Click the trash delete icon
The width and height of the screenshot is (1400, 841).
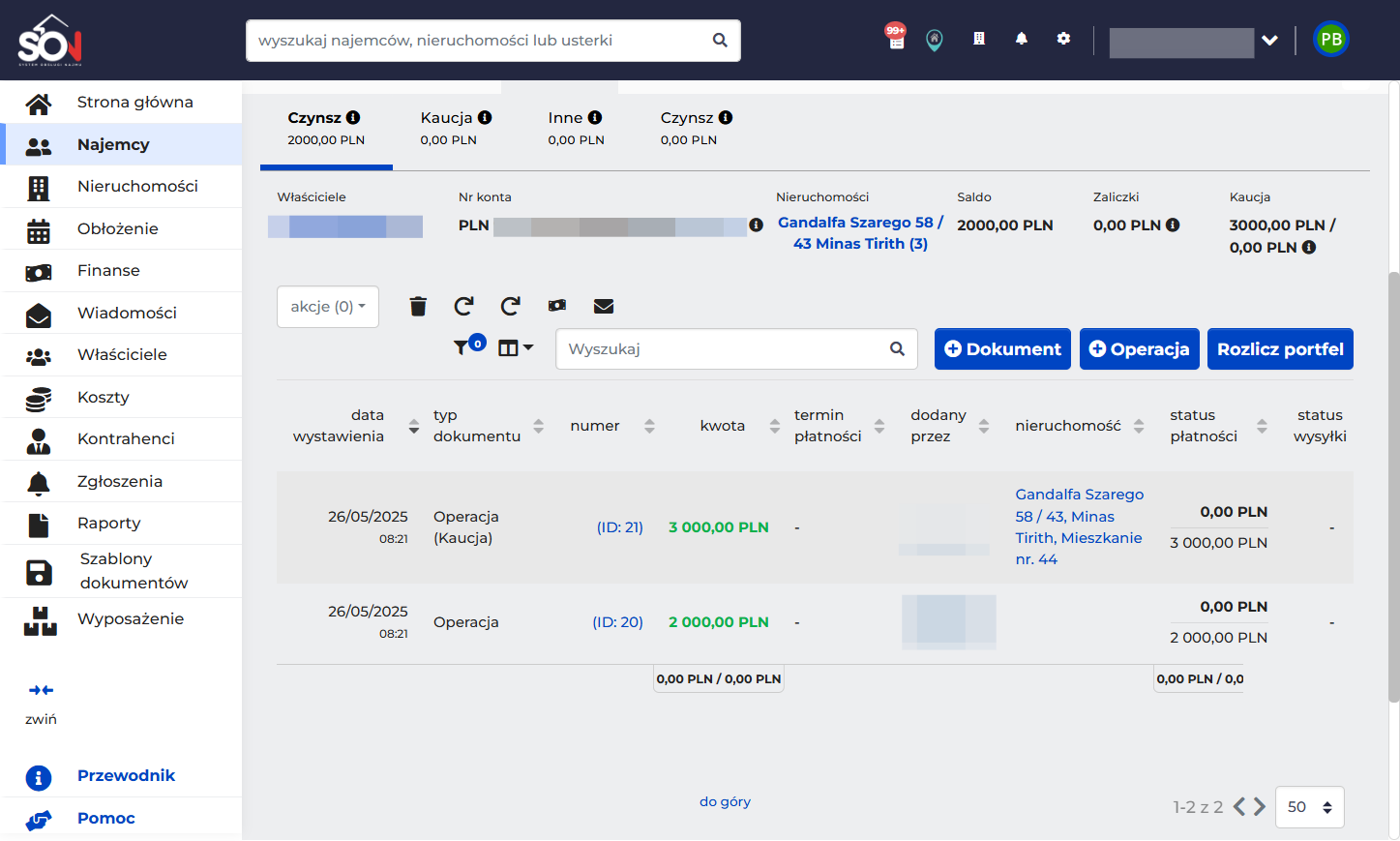(x=418, y=307)
